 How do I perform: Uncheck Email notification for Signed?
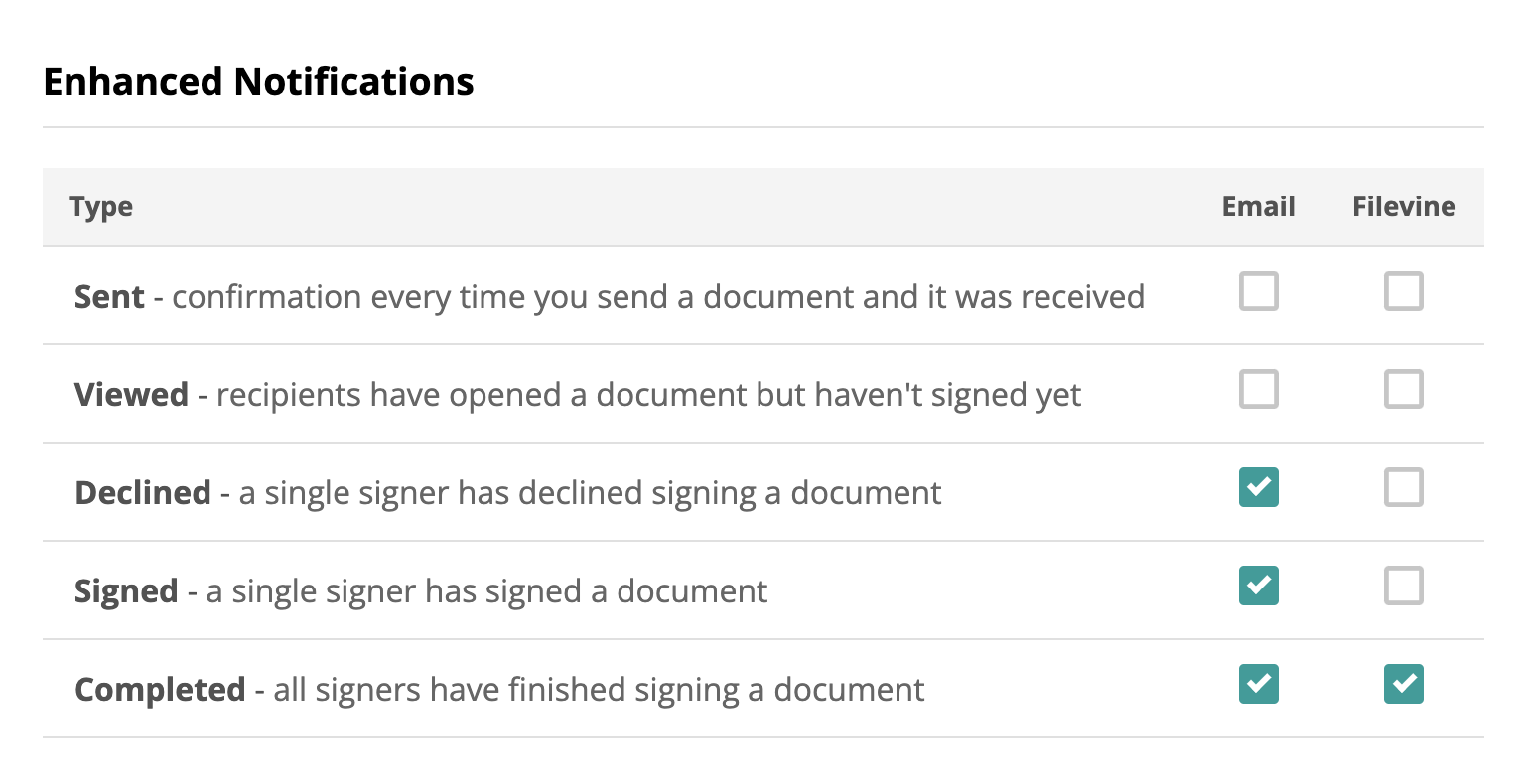(1258, 587)
